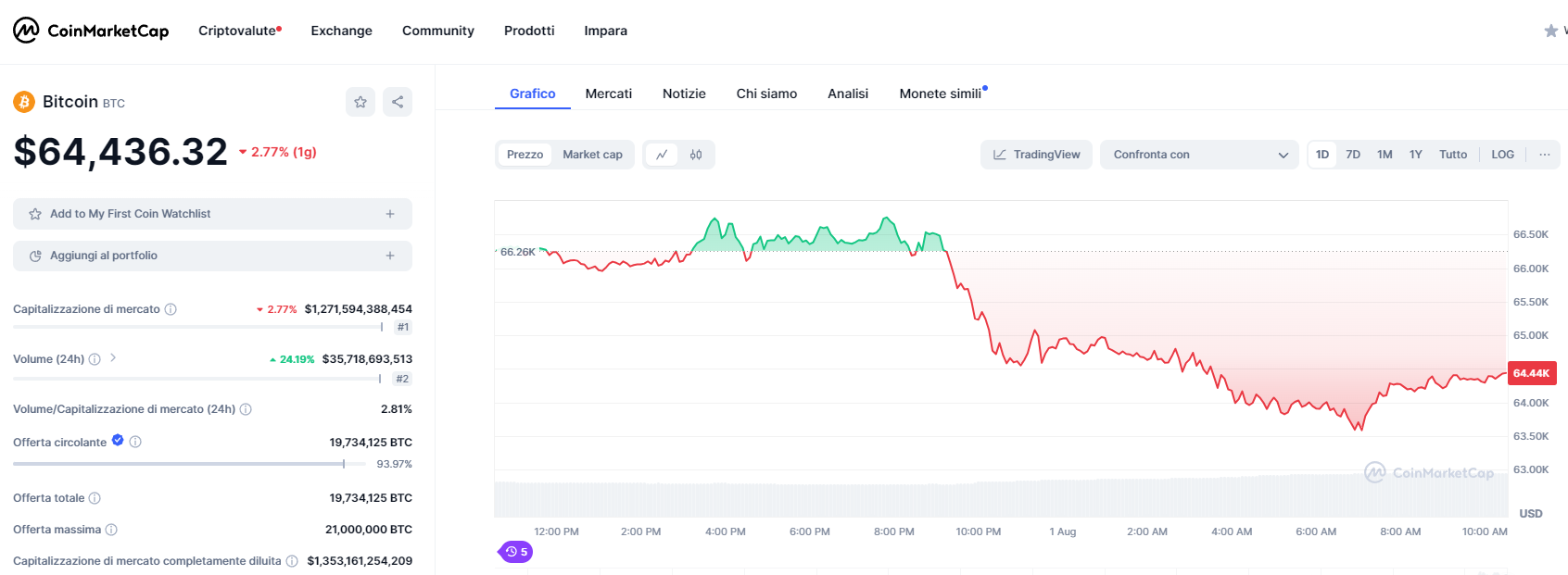The width and height of the screenshot is (1568, 575).
Task: Toggle chart to Prezzo view
Action: coord(525,155)
